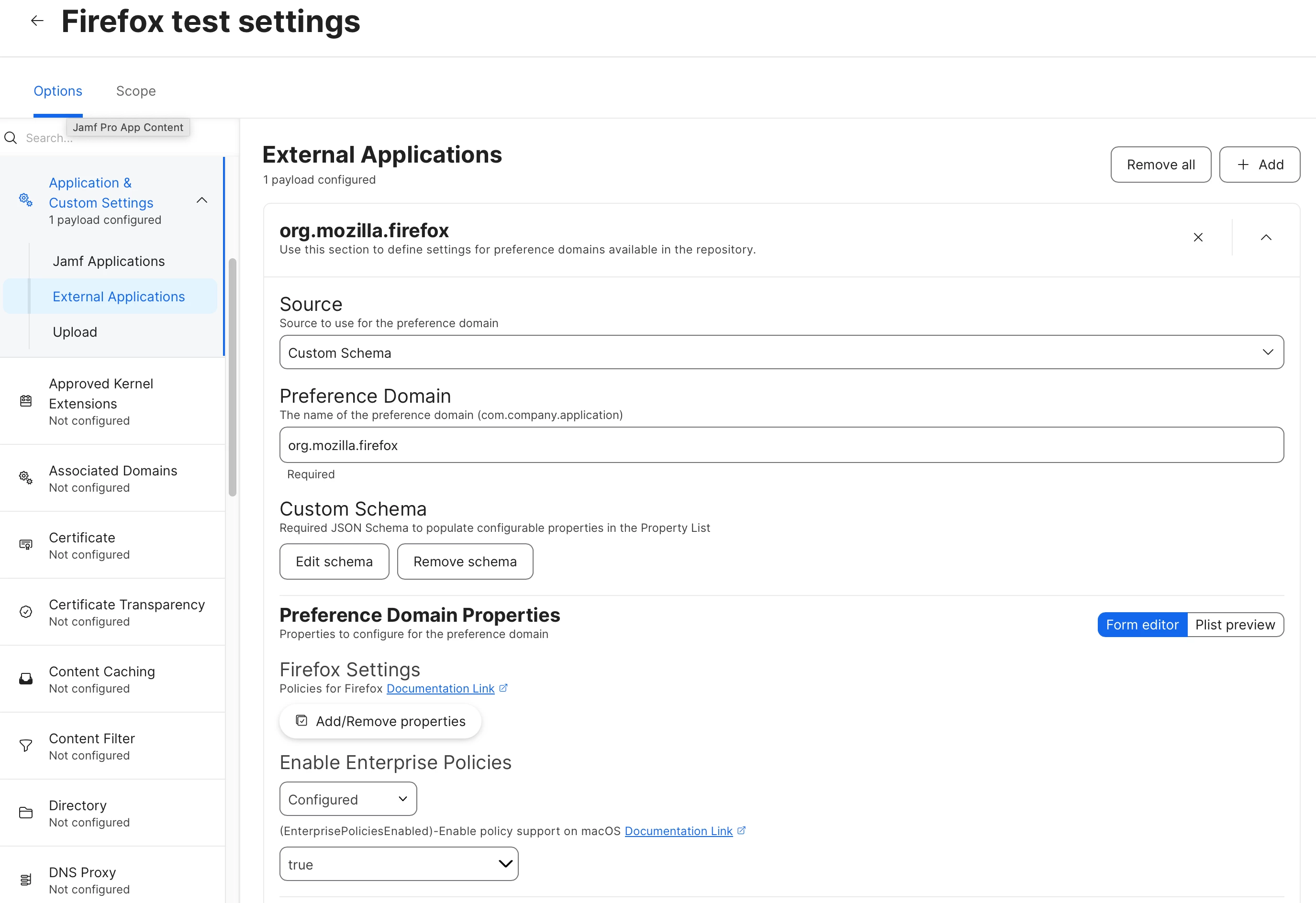The width and height of the screenshot is (1316, 903).
Task: Click the plus icon in Add button
Action: 1243,165
